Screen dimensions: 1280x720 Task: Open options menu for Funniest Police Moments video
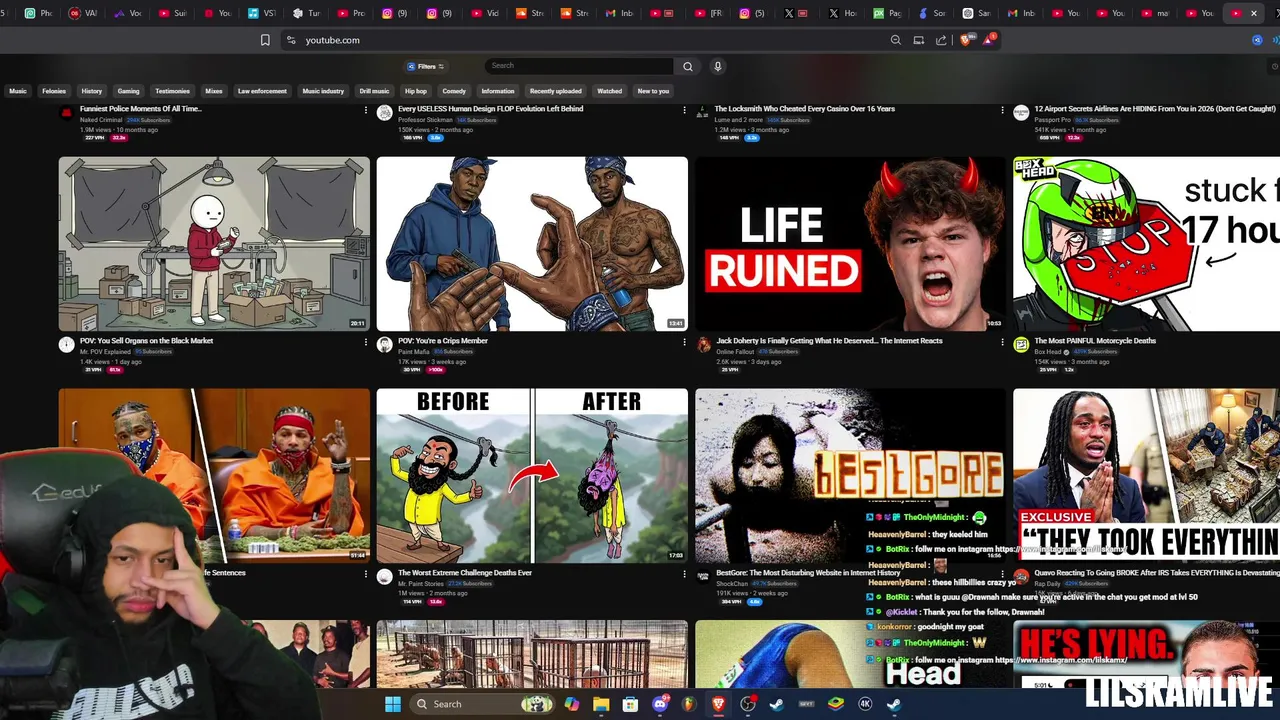click(366, 110)
